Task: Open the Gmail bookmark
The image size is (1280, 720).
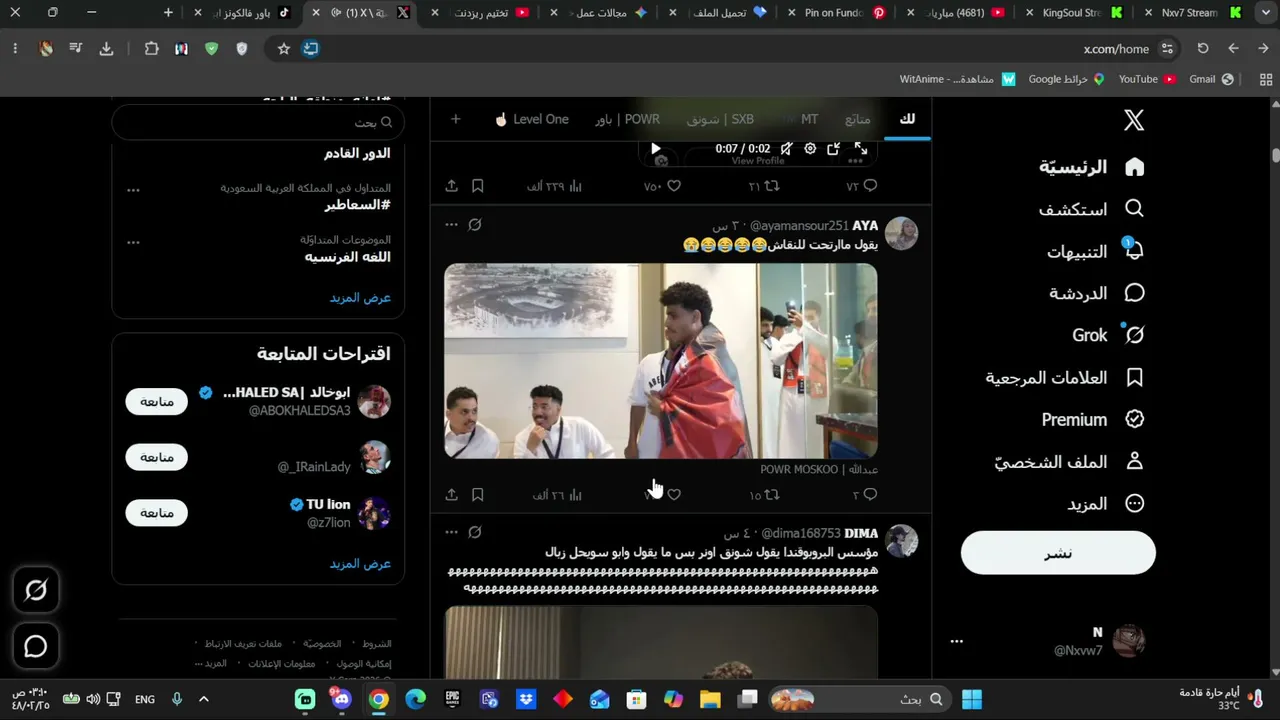Action: 1211,79
